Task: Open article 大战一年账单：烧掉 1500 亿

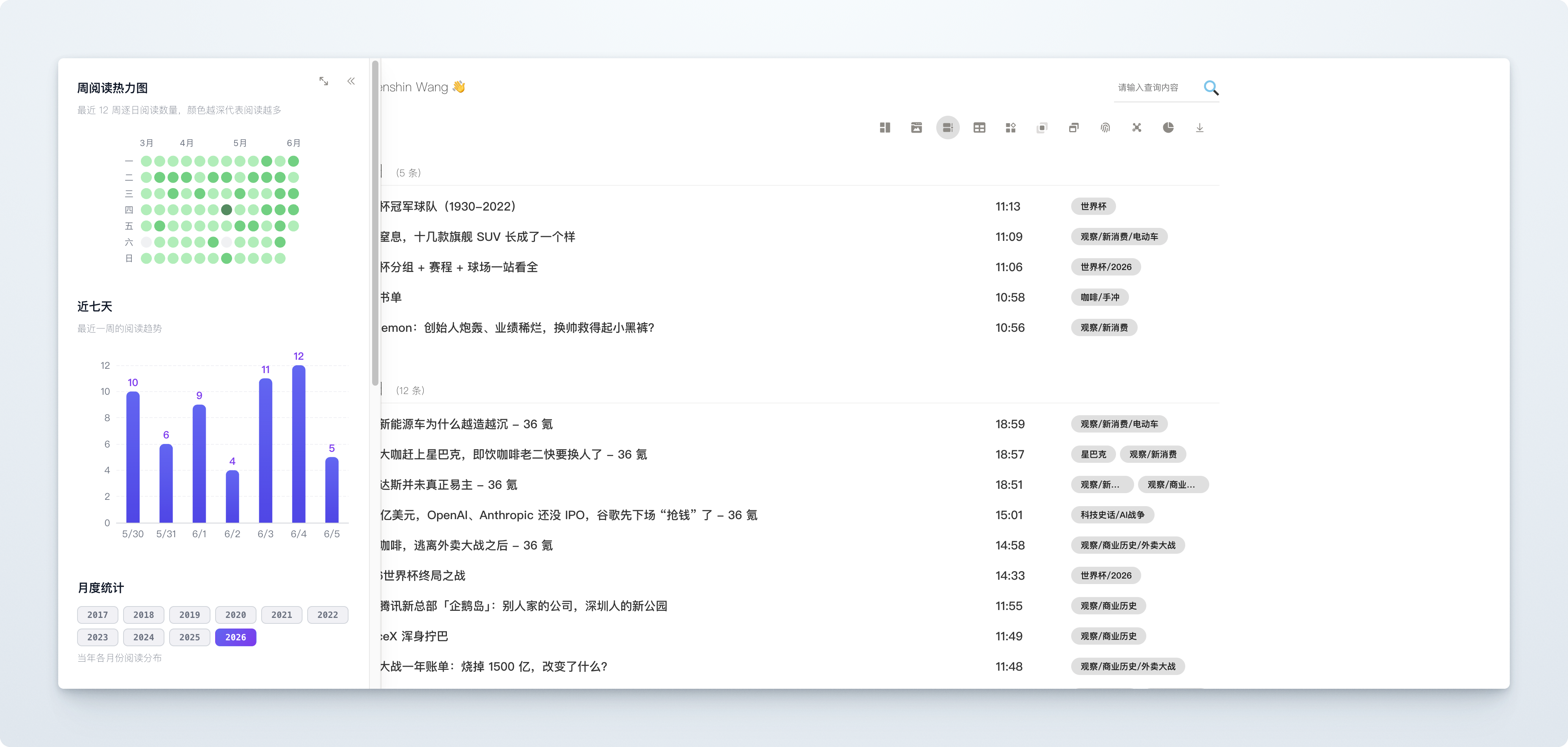Action: tap(494, 667)
